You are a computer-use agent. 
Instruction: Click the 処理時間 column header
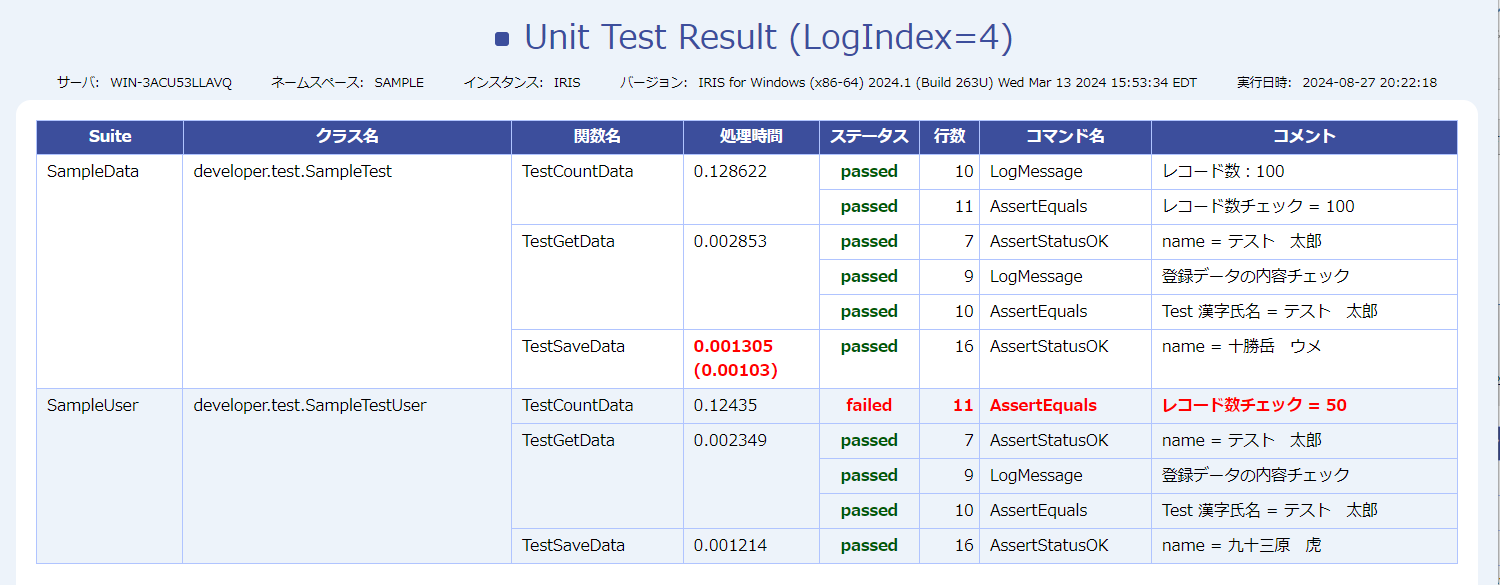pos(751,137)
